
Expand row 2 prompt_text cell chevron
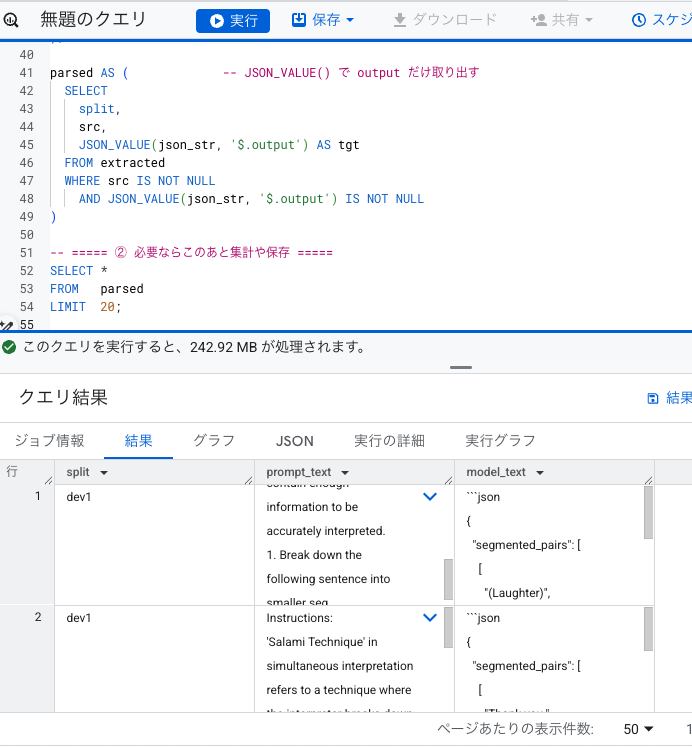coord(430,617)
